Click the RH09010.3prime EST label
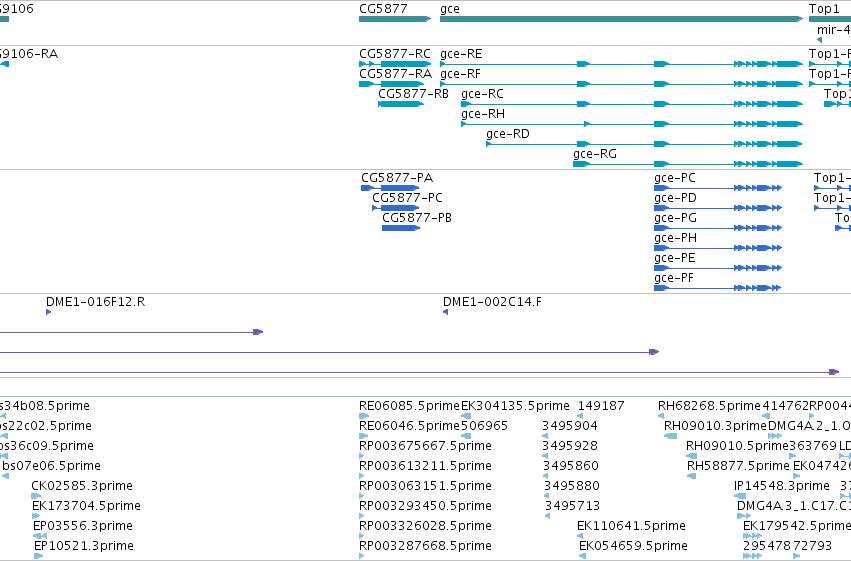The width and height of the screenshot is (851, 561). point(715,426)
